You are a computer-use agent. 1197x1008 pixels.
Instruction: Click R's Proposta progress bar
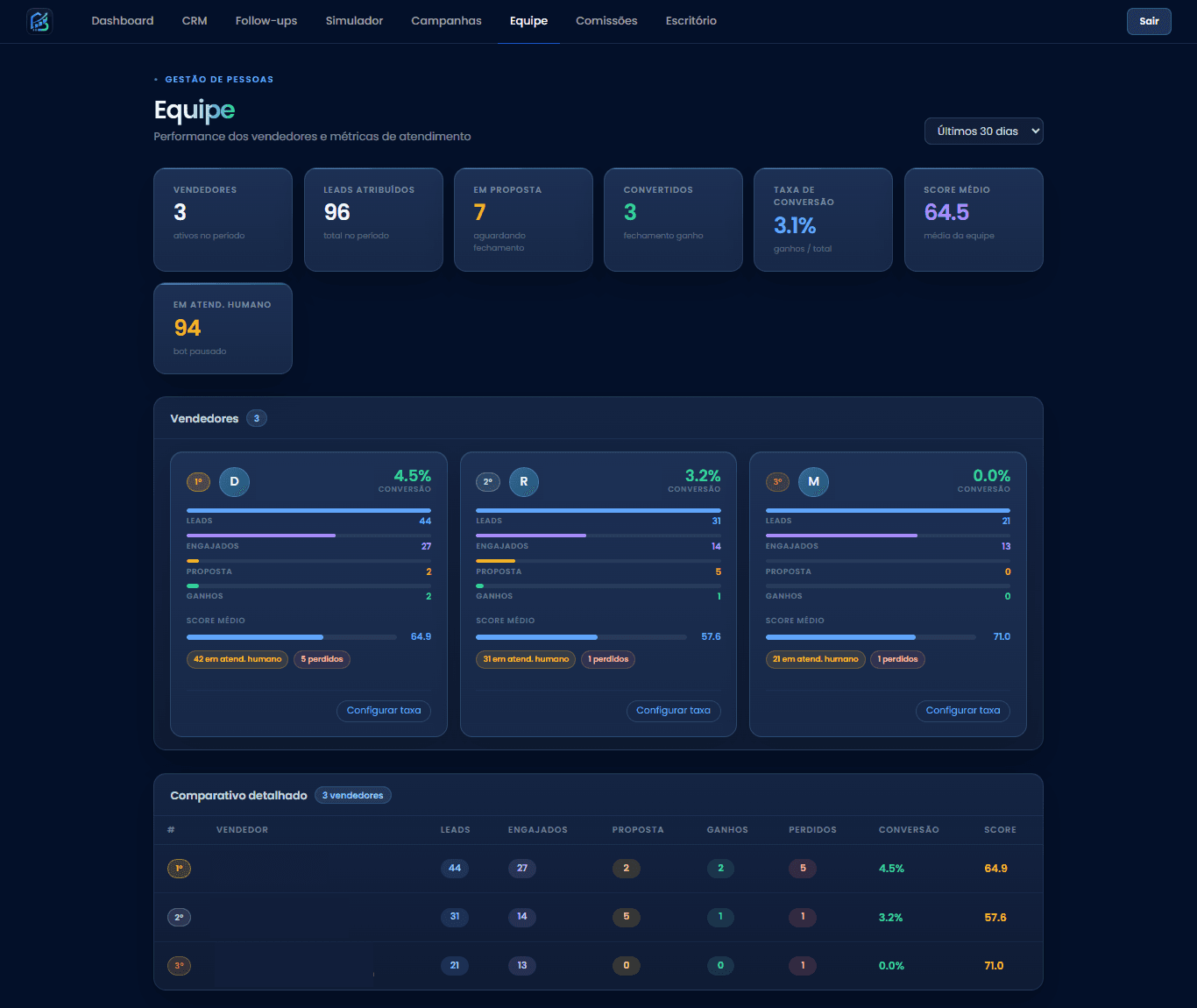(598, 561)
